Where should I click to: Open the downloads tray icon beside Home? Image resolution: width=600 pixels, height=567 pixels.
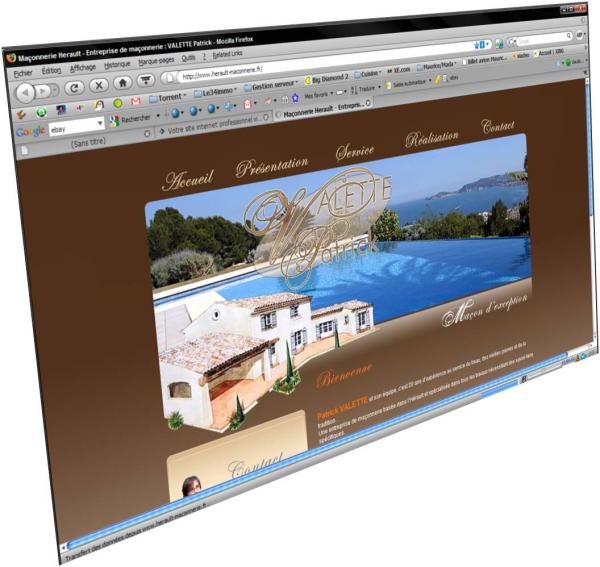[x=145, y=80]
